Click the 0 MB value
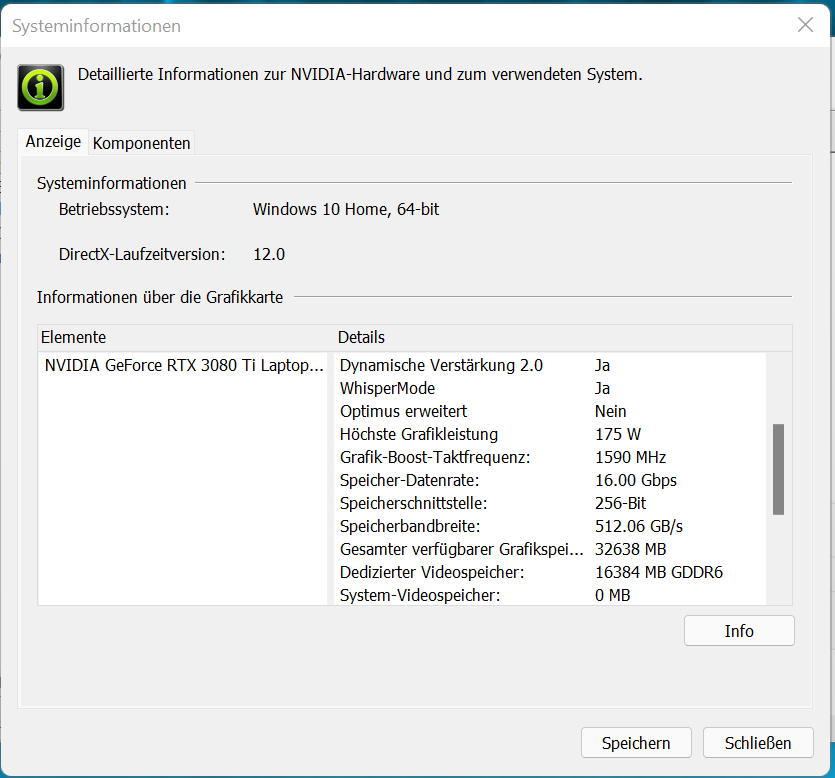This screenshot has width=835, height=778. 612,595
